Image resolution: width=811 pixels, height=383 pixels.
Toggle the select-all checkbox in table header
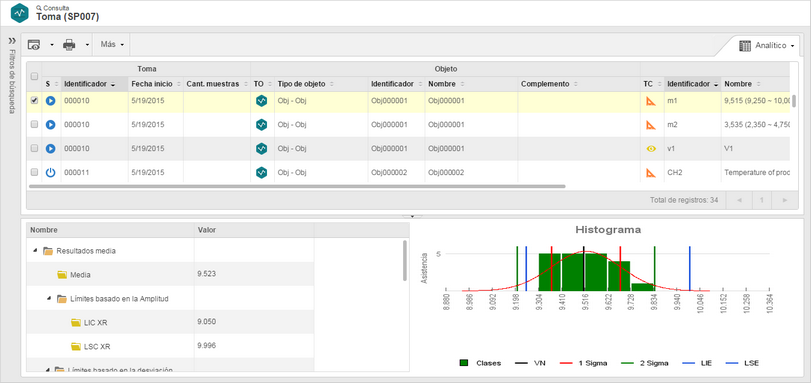coord(34,77)
